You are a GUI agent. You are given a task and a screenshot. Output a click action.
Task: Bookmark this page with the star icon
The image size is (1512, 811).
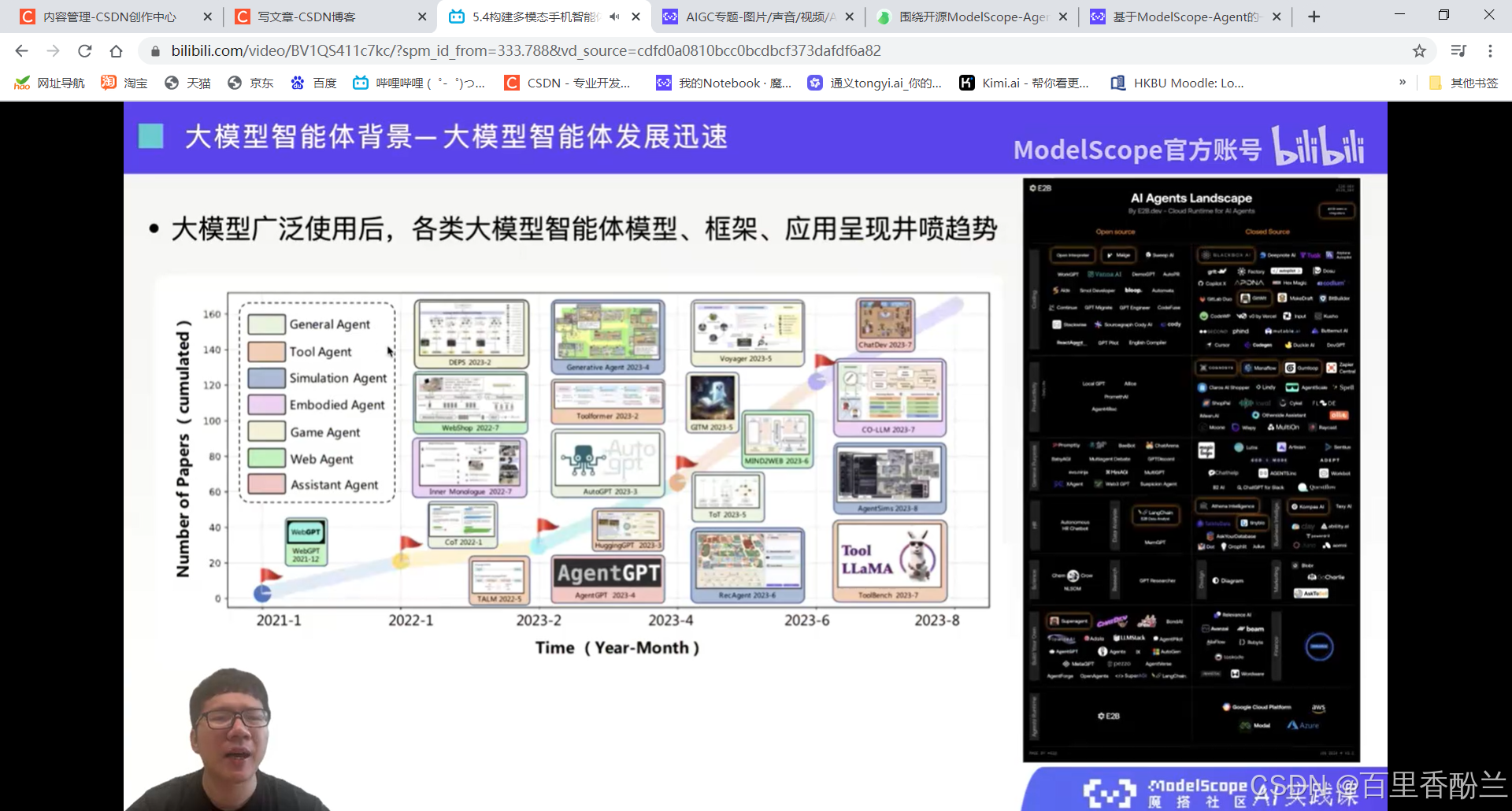click(1419, 51)
